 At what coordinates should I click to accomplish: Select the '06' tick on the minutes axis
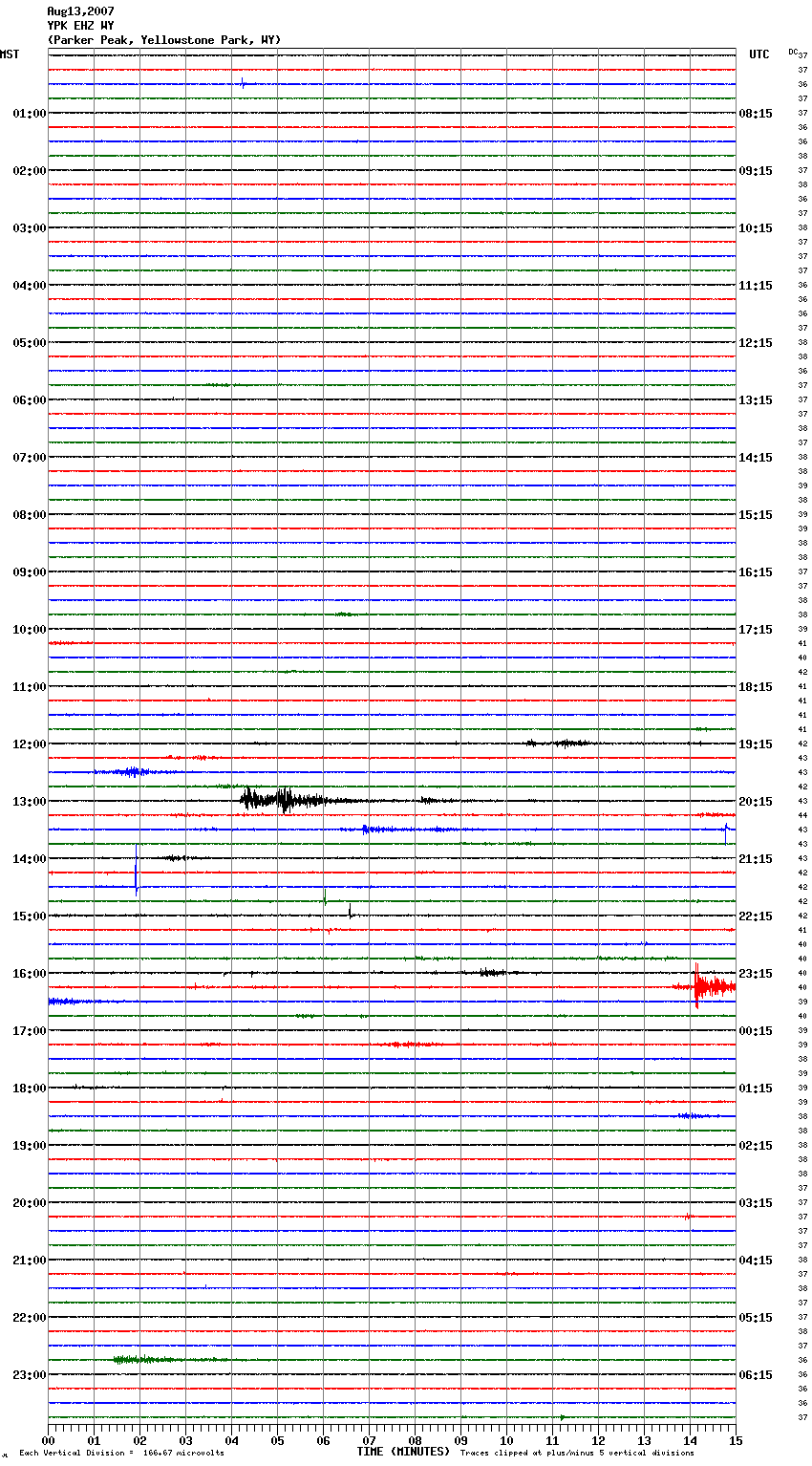[323, 1440]
